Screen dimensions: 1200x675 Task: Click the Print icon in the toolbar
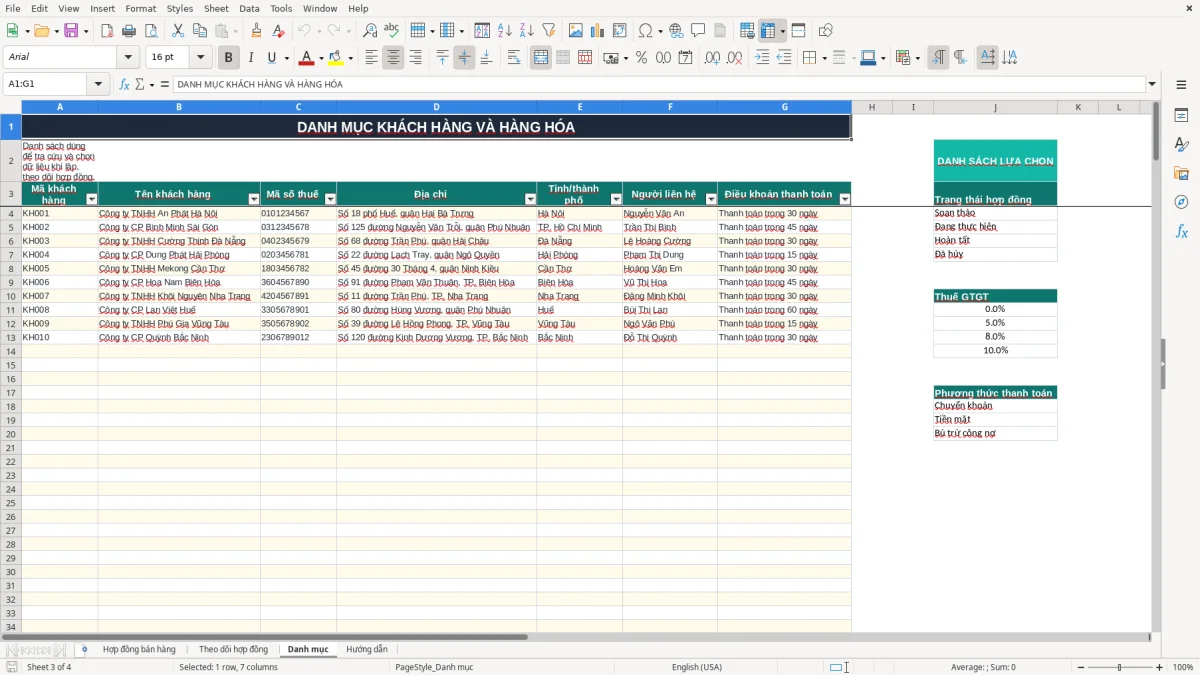[129, 31]
